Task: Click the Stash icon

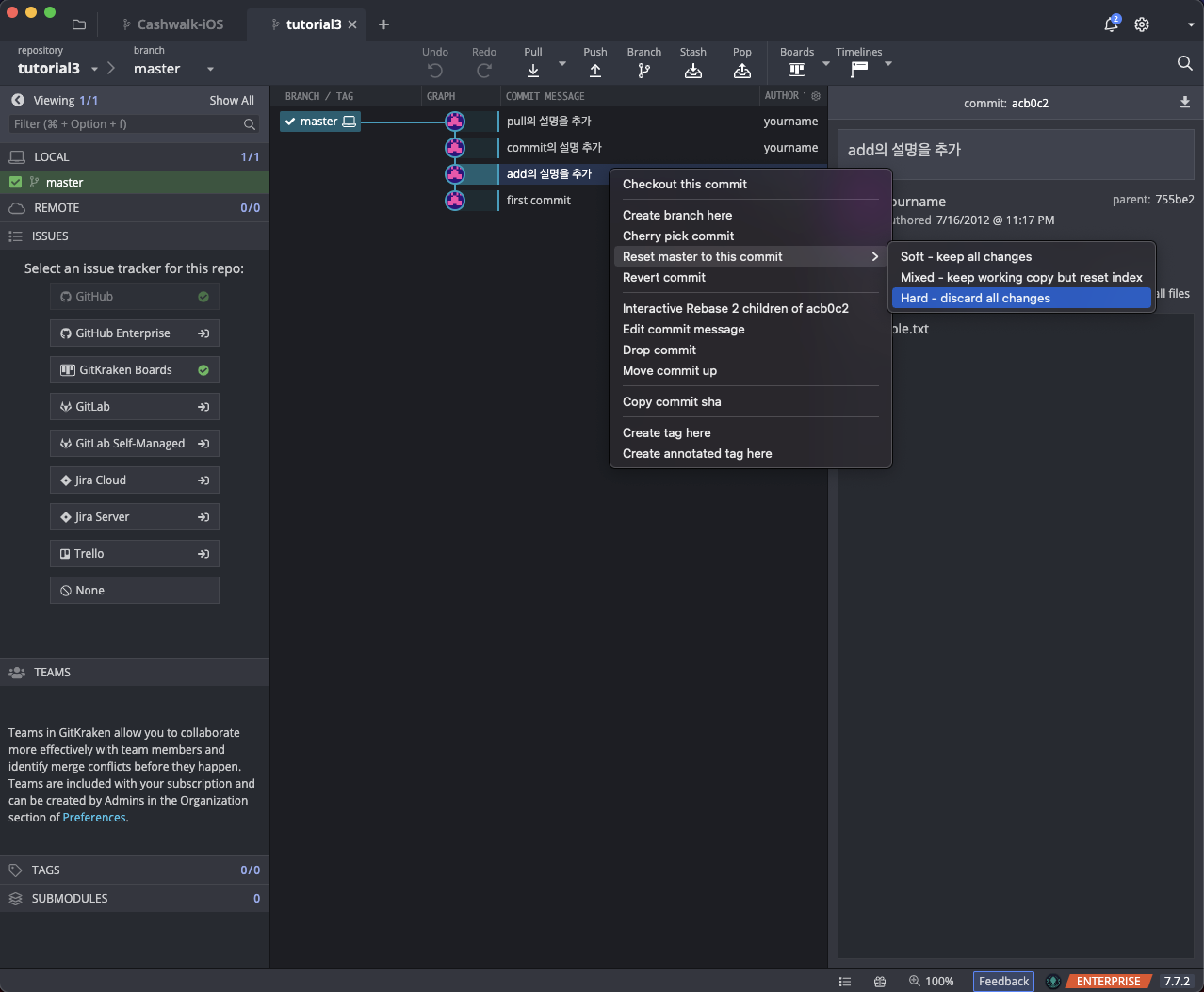Action: (x=693, y=71)
